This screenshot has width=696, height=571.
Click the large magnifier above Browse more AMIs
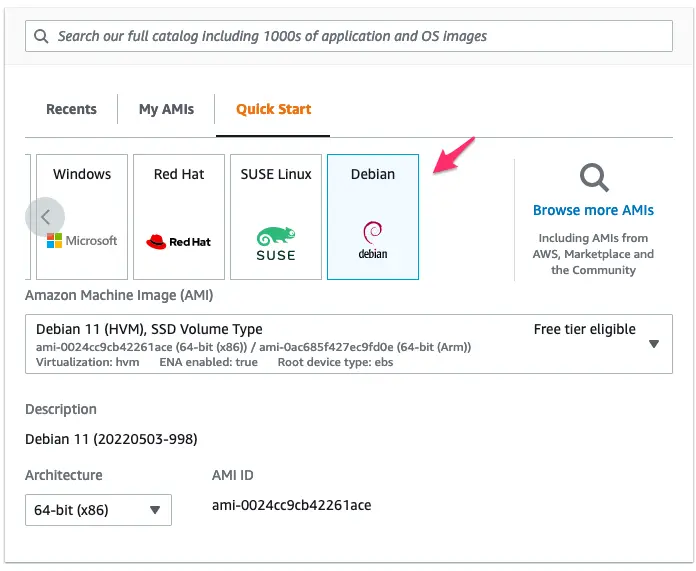594,178
